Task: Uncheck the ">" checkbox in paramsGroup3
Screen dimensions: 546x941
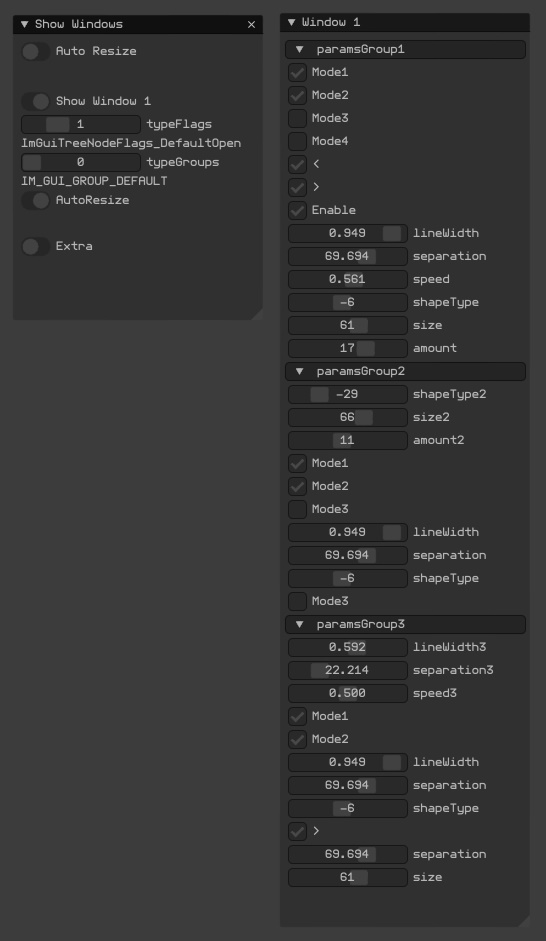Action: click(x=298, y=832)
